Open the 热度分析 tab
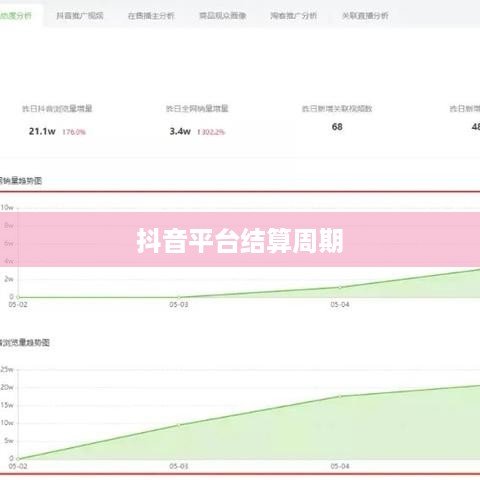Screen dimensions: 480x480 15,15
